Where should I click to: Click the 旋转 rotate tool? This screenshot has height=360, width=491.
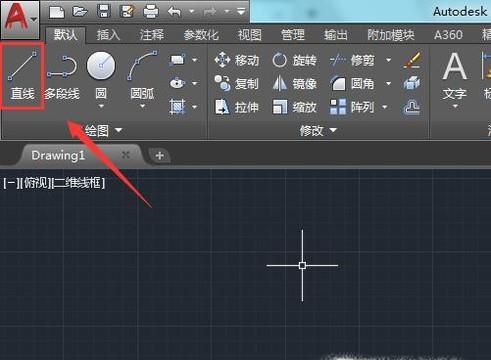tap(294, 60)
